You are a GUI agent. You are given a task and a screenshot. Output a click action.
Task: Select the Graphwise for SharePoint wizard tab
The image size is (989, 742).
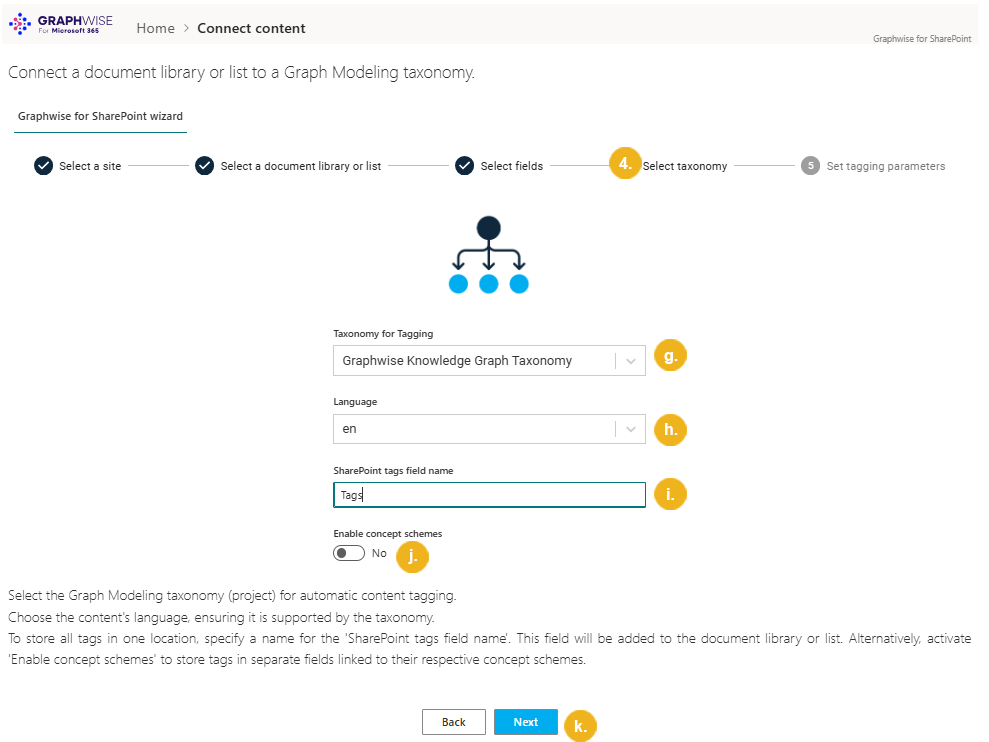tap(100, 116)
